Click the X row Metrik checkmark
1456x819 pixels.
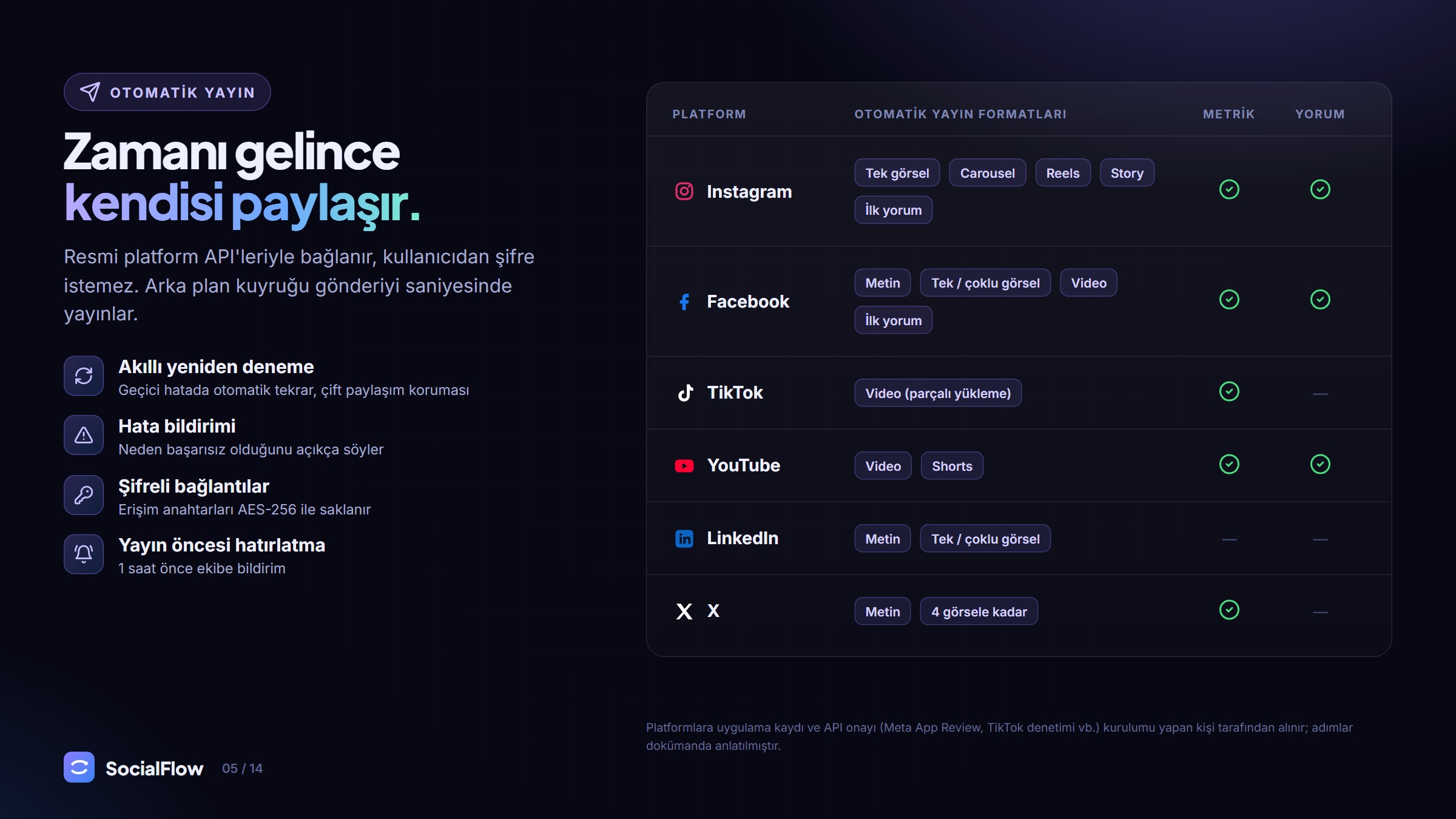pos(1229,610)
